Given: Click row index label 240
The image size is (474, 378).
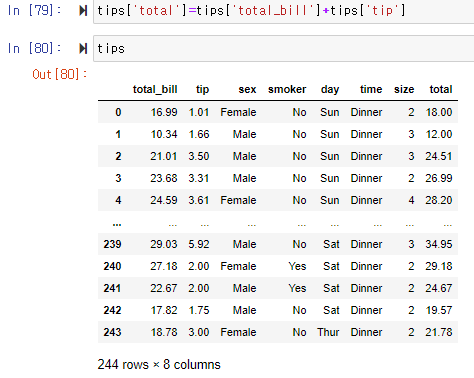Looking at the screenshot, I should tap(112, 266).
